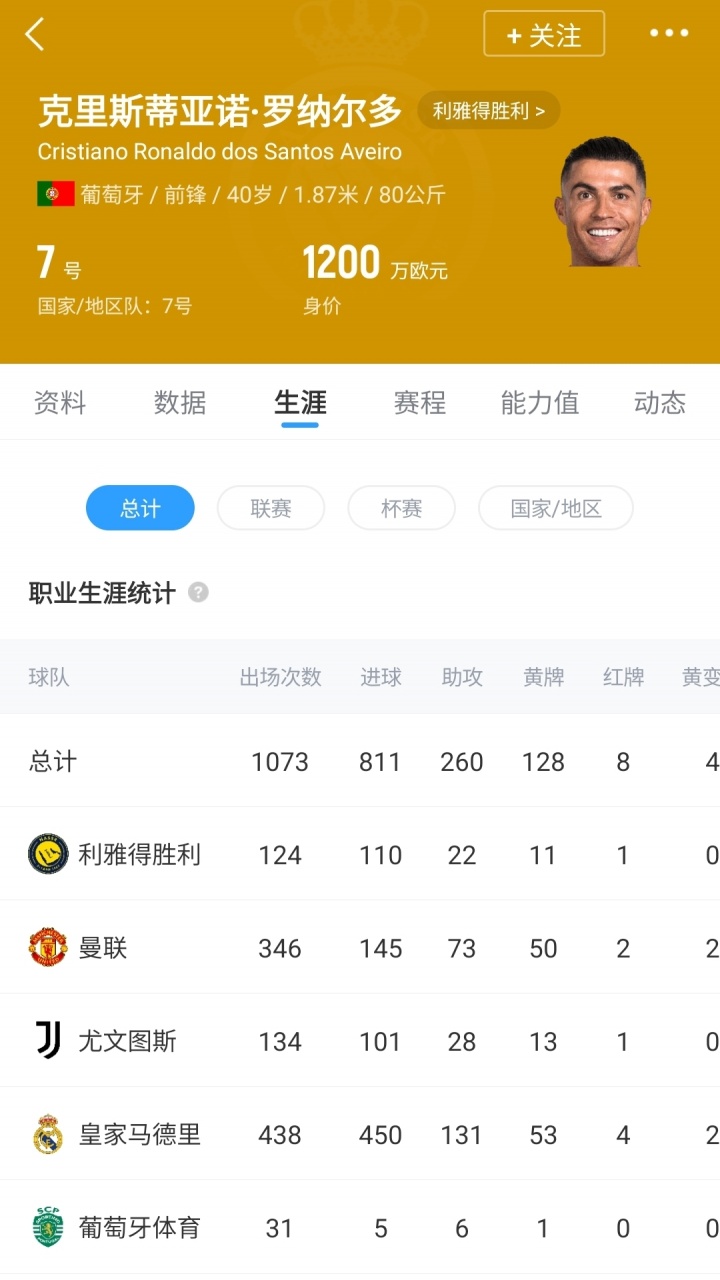Switch to the 赛程 tab
This screenshot has width=720, height=1280.
[420, 402]
